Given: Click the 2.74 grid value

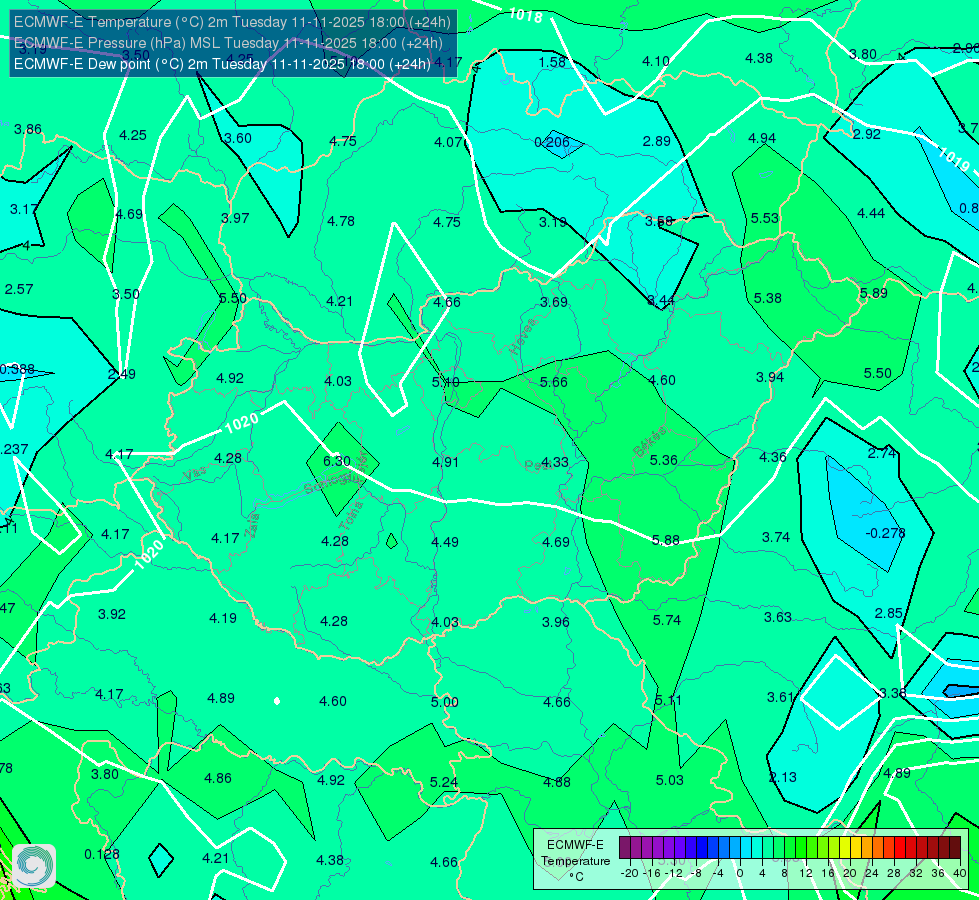Looking at the screenshot, I should click(x=882, y=453).
